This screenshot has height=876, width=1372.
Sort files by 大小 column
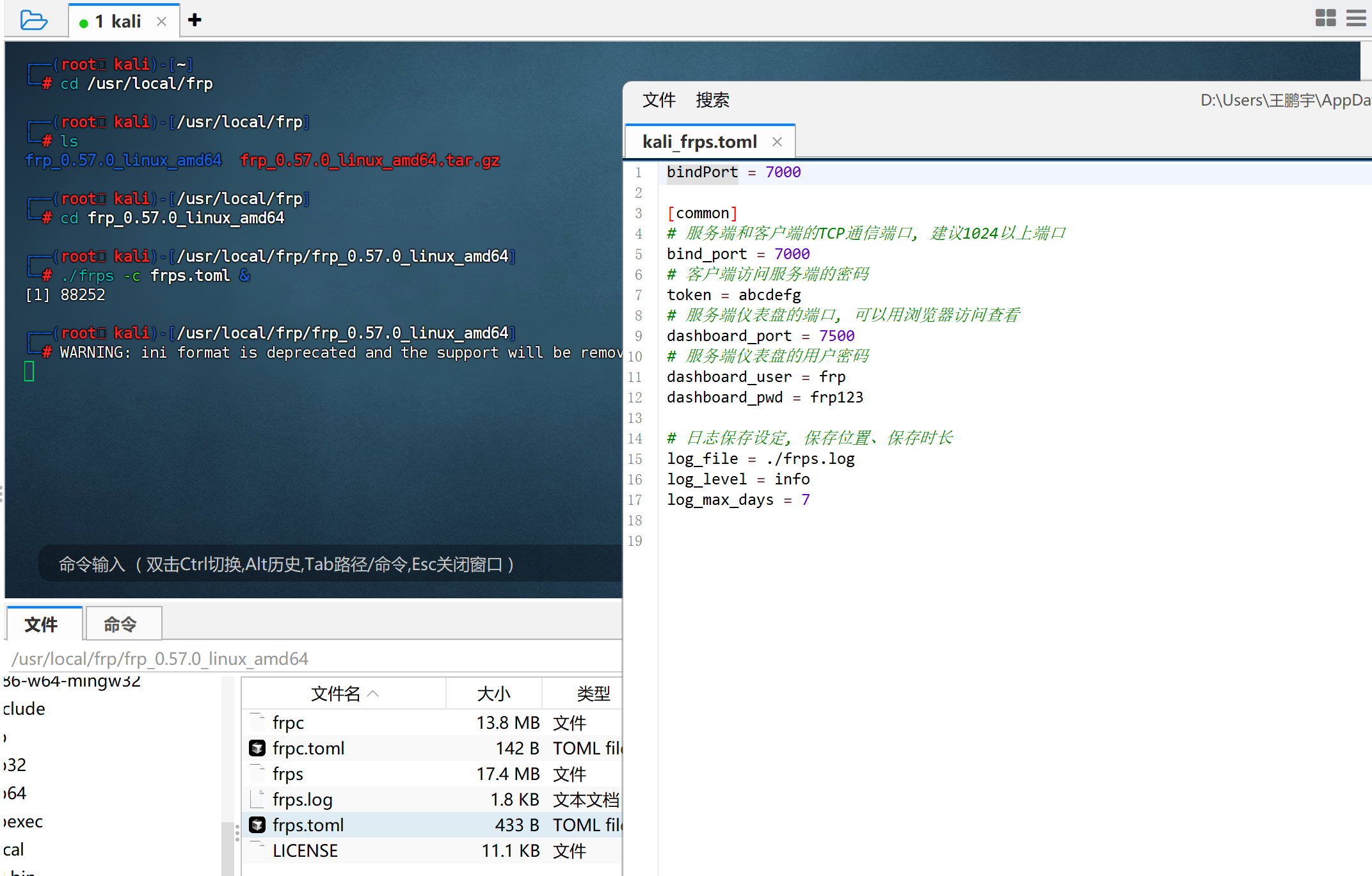[493, 694]
